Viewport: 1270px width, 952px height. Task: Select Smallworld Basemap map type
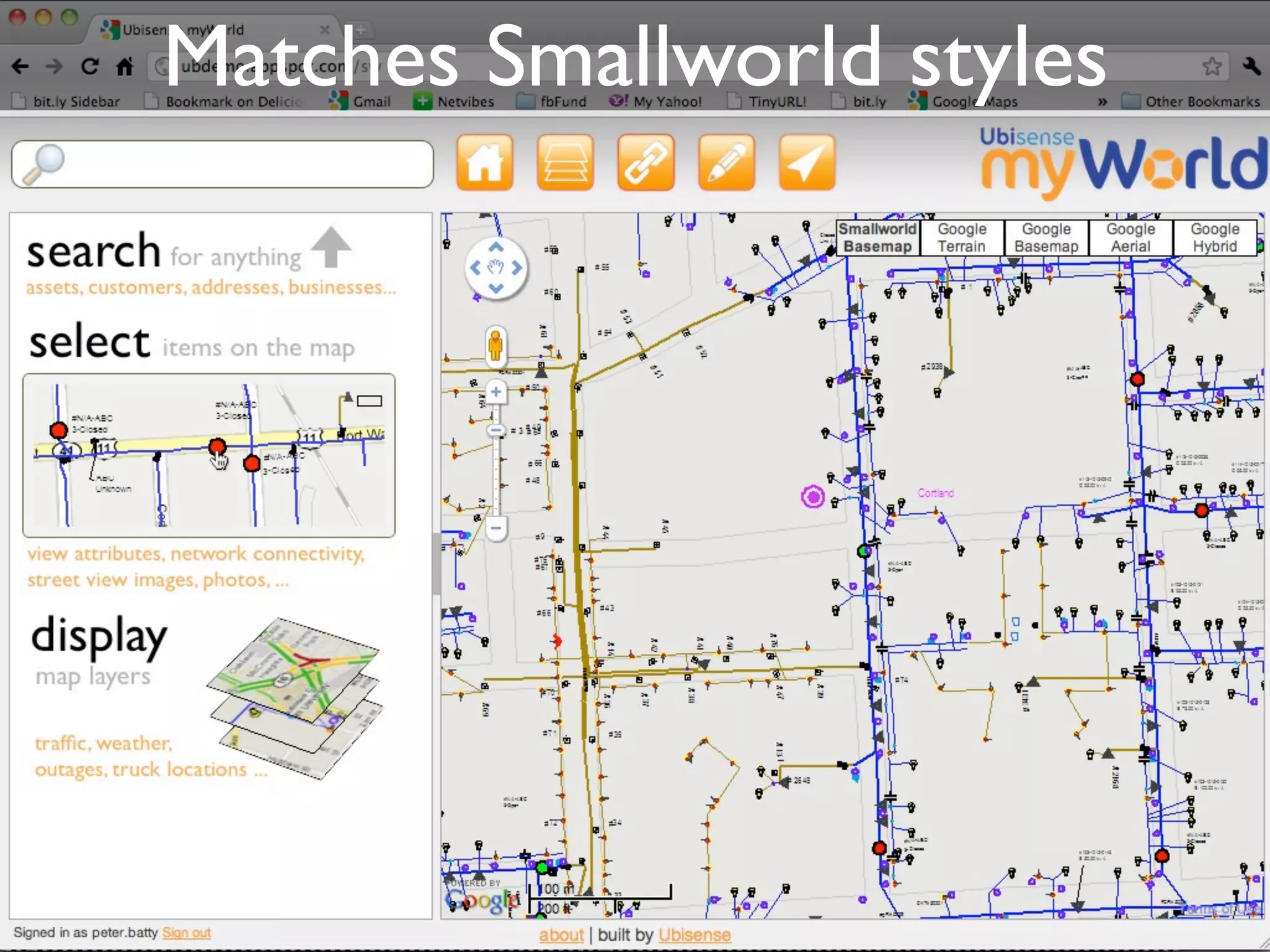(877, 237)
